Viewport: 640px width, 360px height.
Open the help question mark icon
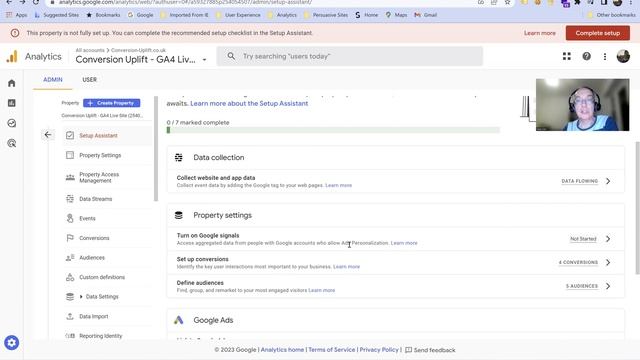[x=587, y=56]
